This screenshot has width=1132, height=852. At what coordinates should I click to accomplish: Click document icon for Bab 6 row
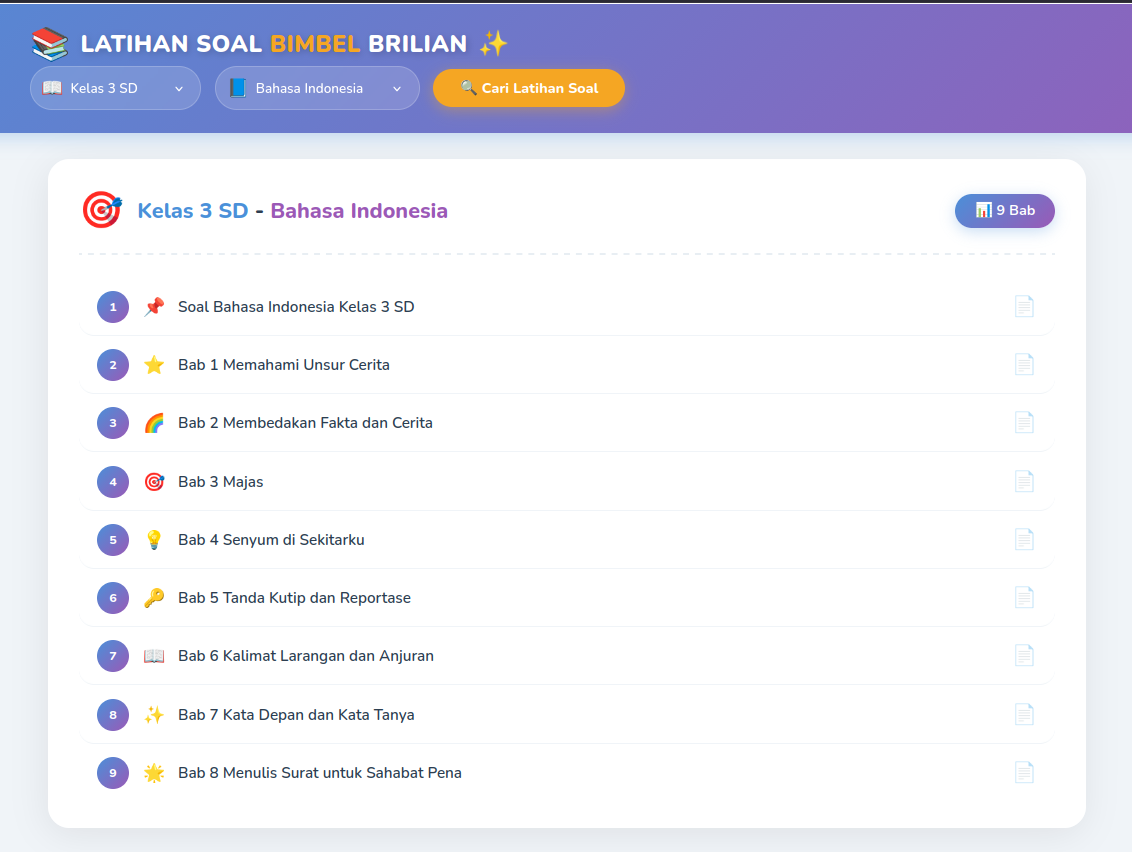click(1024, 655)
